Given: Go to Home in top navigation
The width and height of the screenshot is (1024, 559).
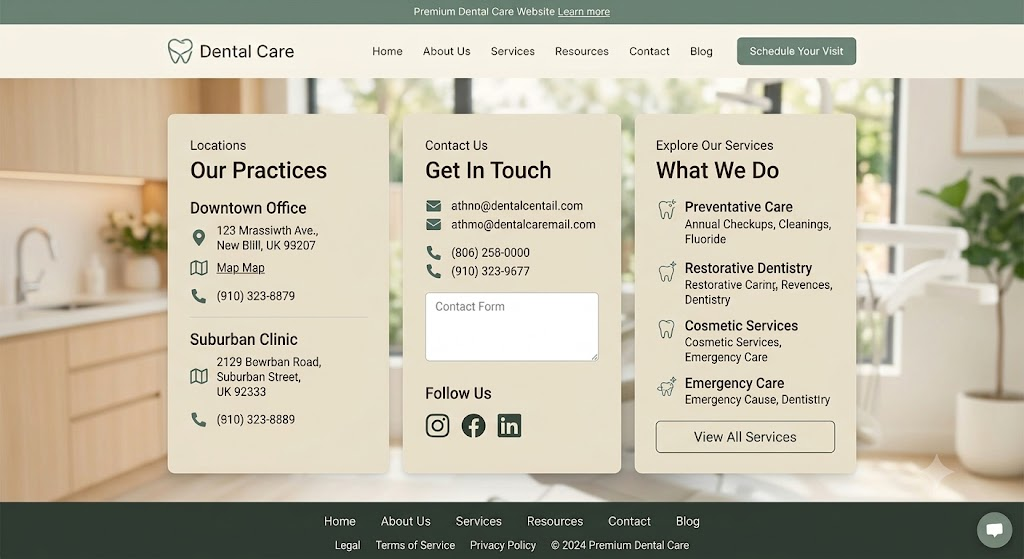Looking at the screenshot, I should click(387, 51).
